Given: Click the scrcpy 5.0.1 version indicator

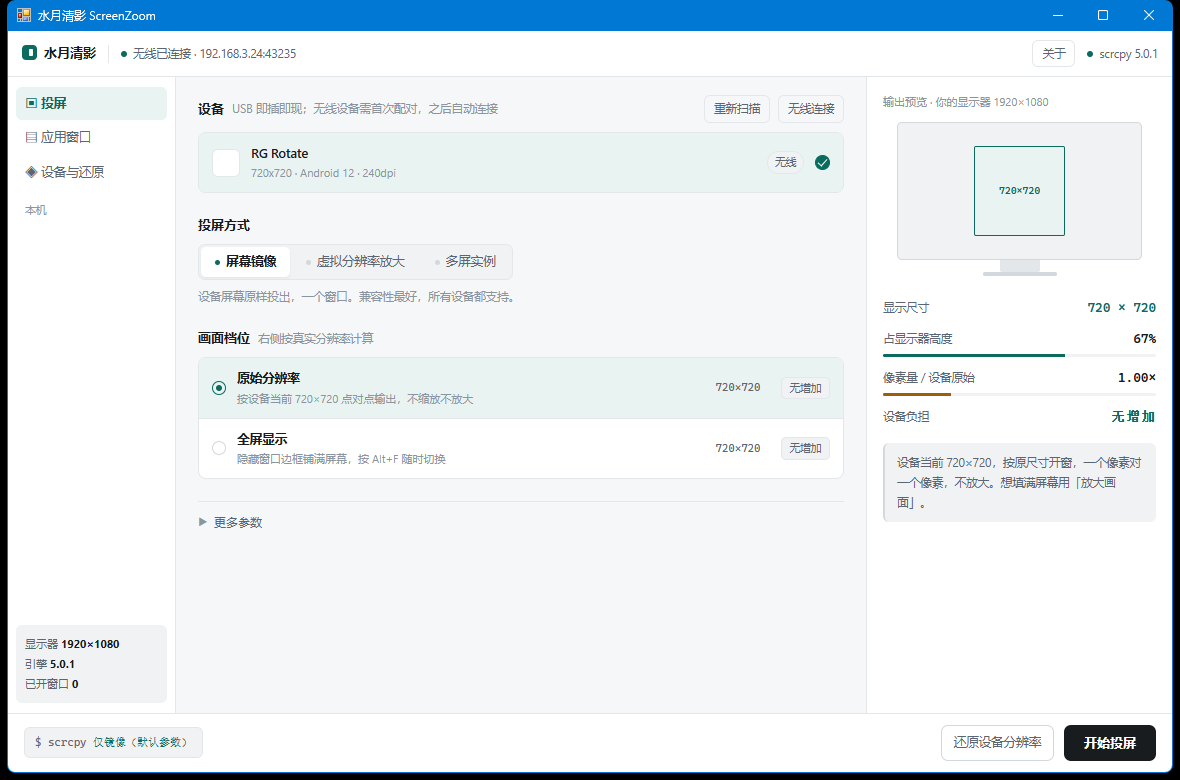Looking at the screenshot, I should coord(1122,53).
